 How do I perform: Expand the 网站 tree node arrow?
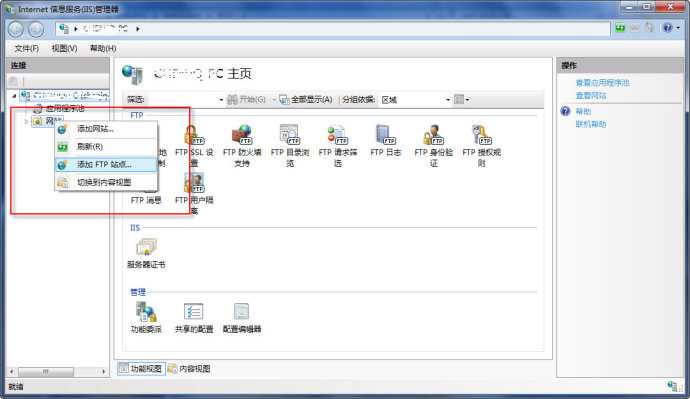pyautogui.click(x=26, y=121)
